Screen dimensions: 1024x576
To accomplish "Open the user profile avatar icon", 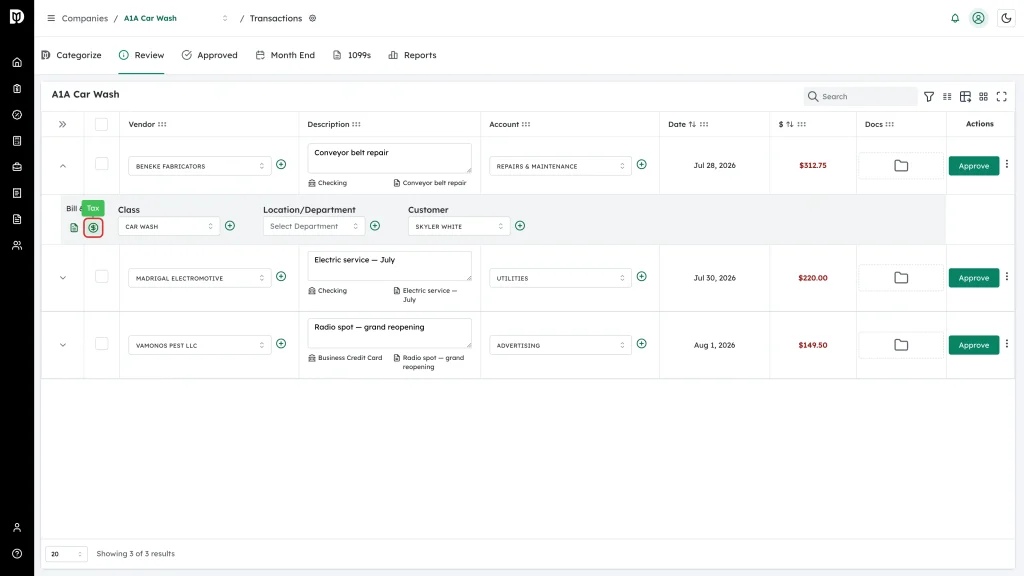I will (978, 18).
